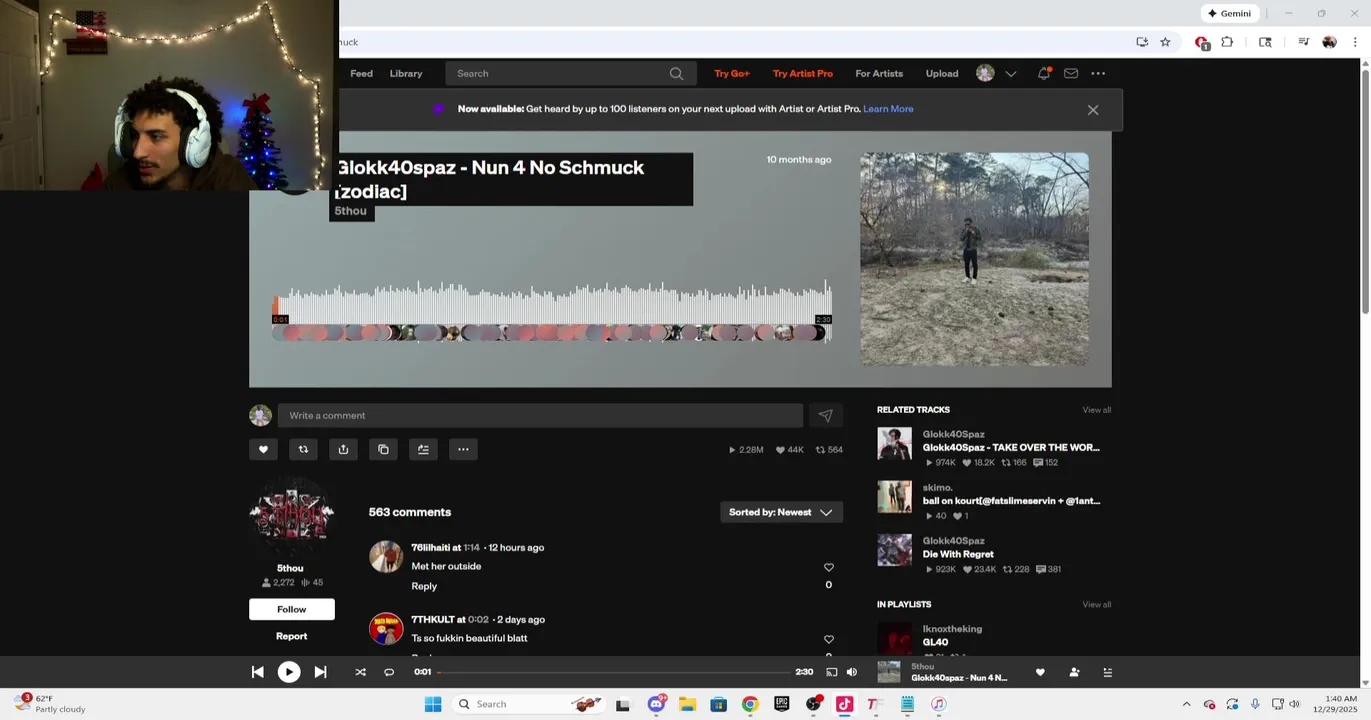Viewport: 1371px width, 720px height.
Task: Click magnifier icon in SoundCloud search
Action: tap(676, 73)
